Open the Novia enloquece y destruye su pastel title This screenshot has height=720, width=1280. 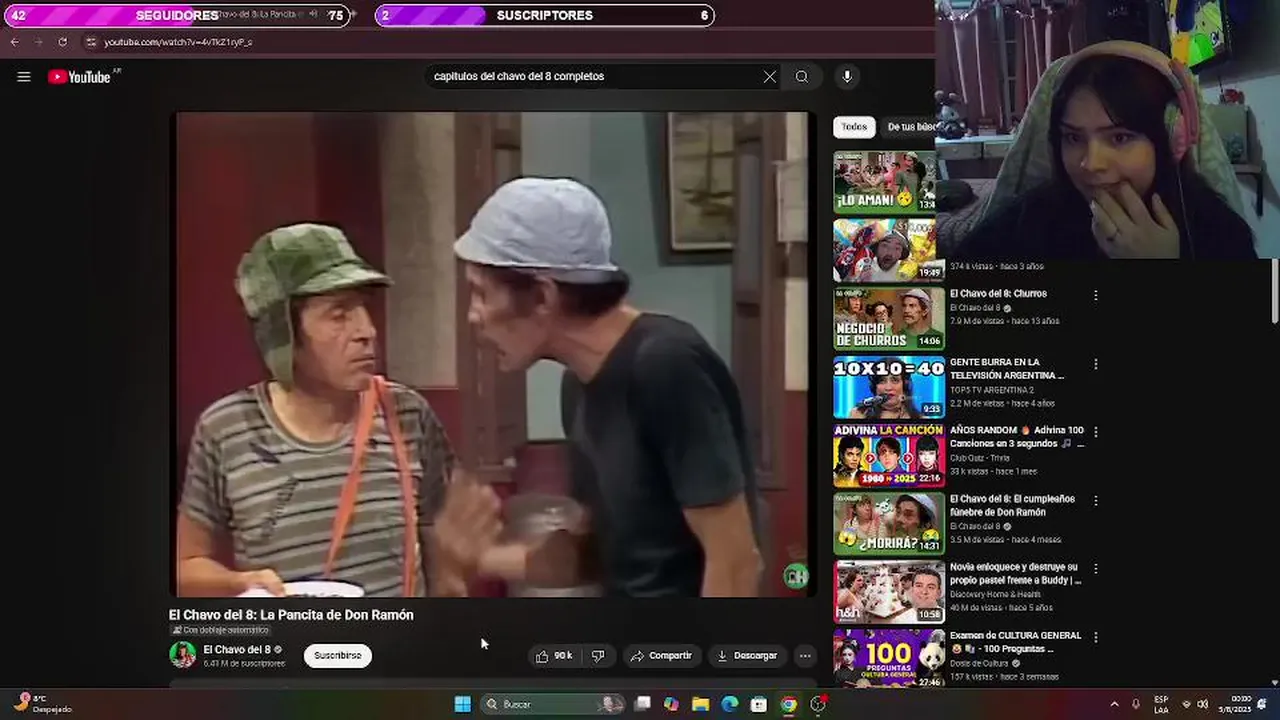(1016, 573)
